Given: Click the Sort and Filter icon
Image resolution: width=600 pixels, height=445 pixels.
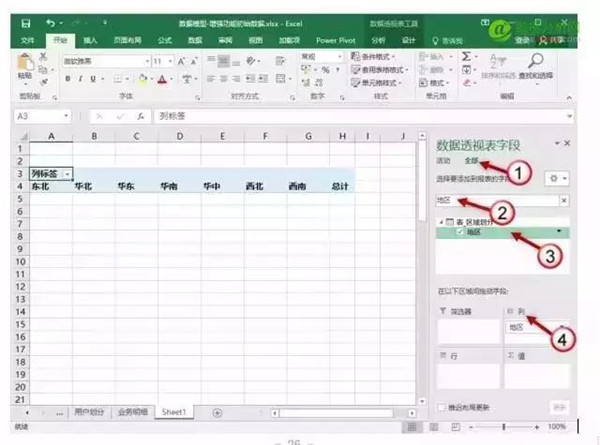Looking at the screenshot, I should click(x=498, y=61).
